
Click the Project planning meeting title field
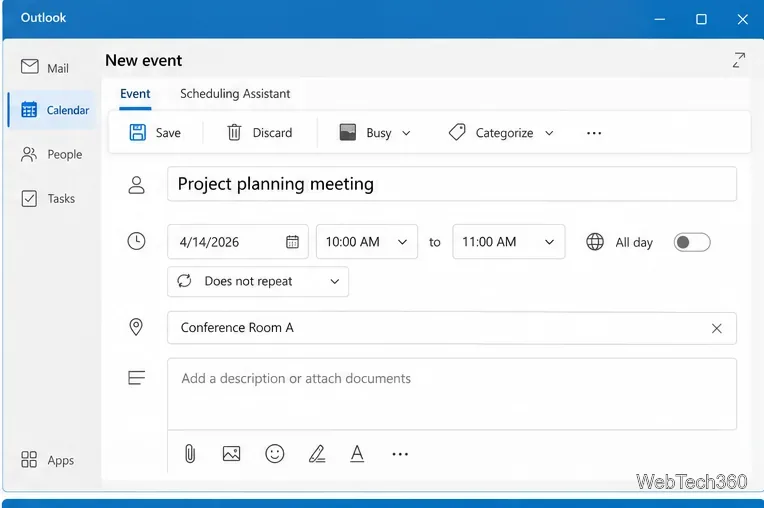pos(452,184)
